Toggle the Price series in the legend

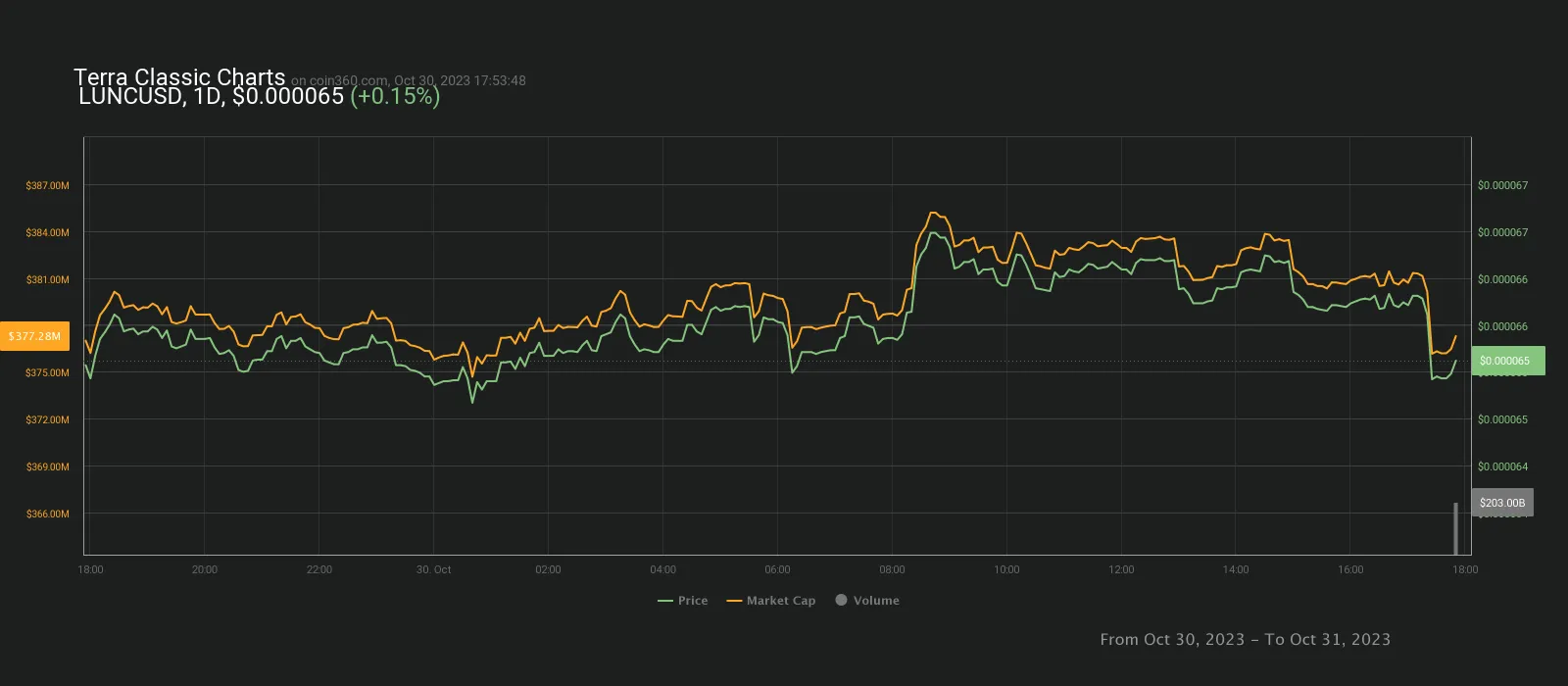683,601
